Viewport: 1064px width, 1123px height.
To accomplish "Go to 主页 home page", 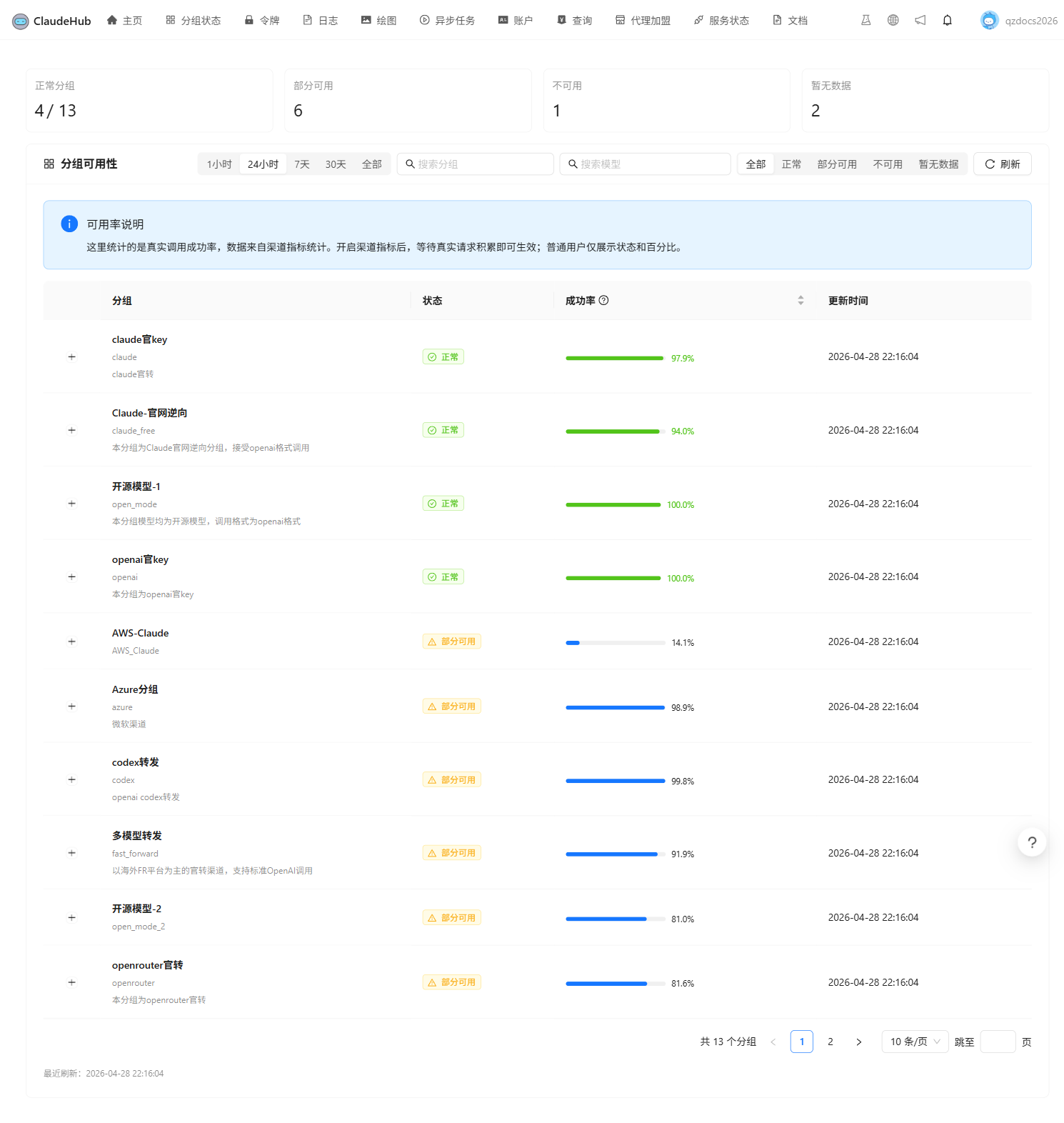I will tap(124, 20).
